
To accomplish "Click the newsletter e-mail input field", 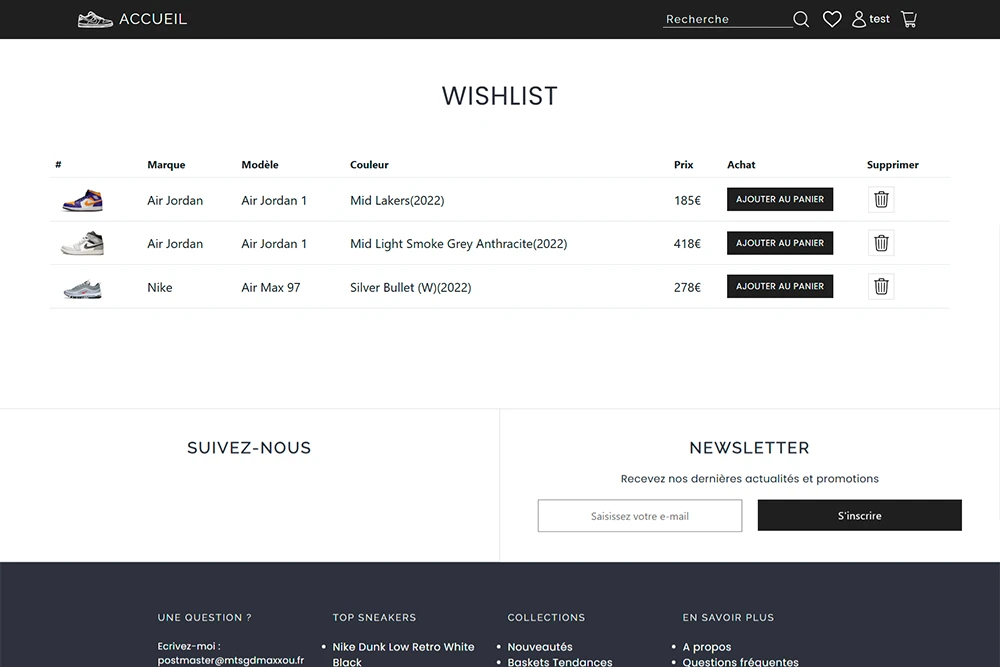I will (x=640, y=516).
